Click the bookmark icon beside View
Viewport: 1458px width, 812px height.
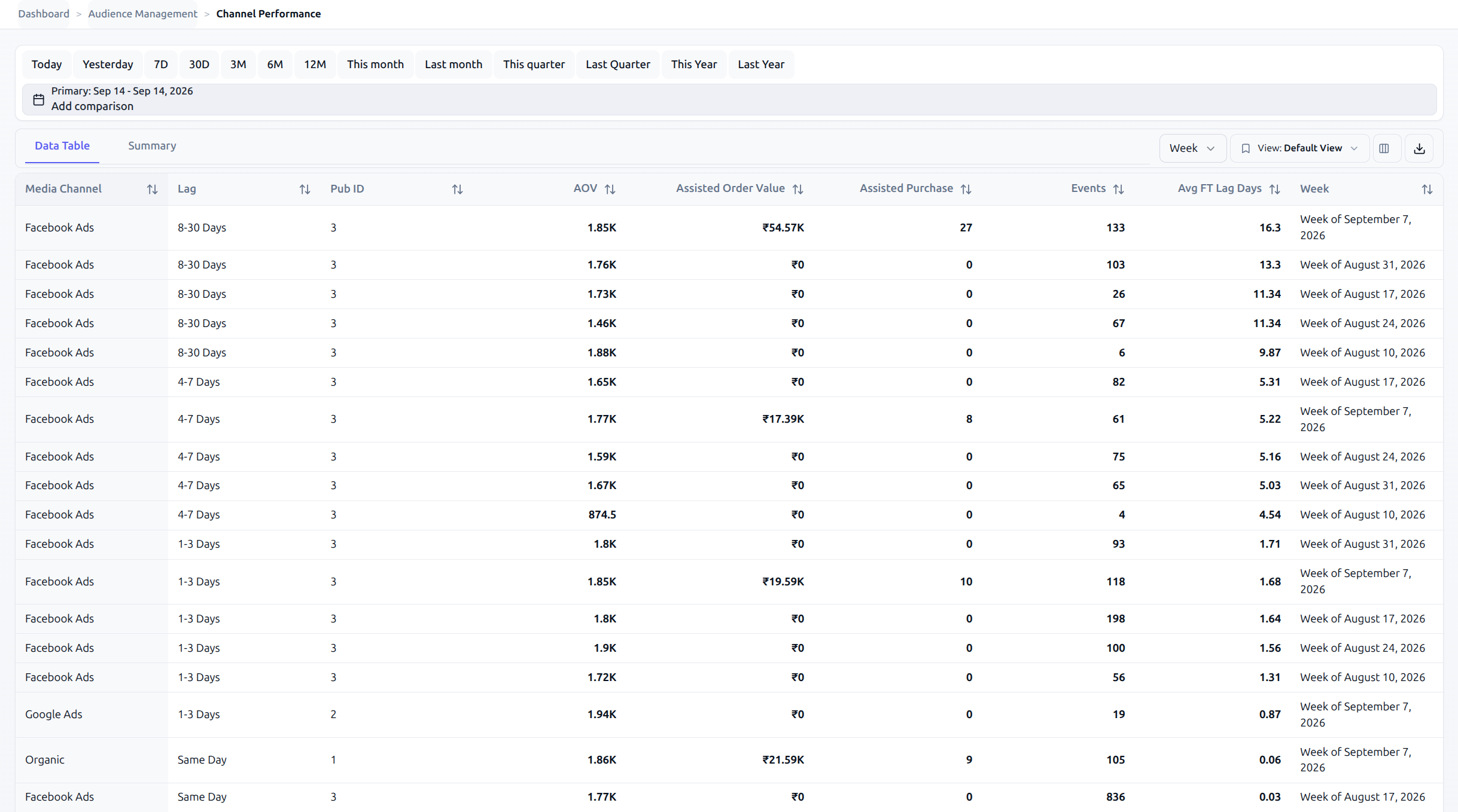click(1246, 148)
